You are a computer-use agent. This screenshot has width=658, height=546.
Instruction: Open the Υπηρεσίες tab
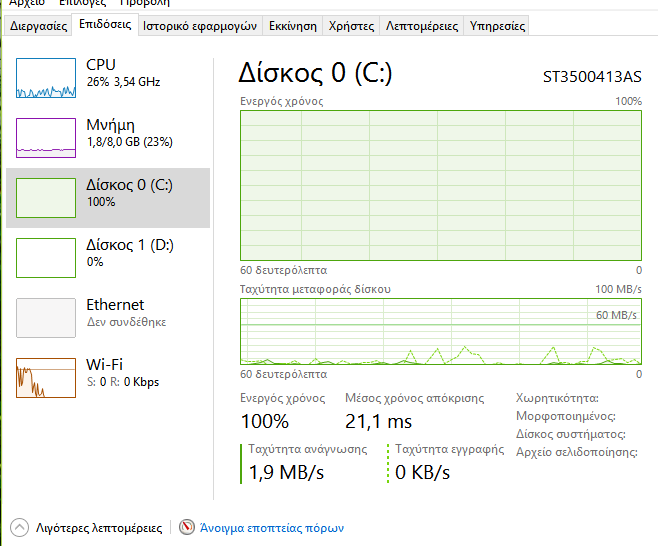click(497, 26)
